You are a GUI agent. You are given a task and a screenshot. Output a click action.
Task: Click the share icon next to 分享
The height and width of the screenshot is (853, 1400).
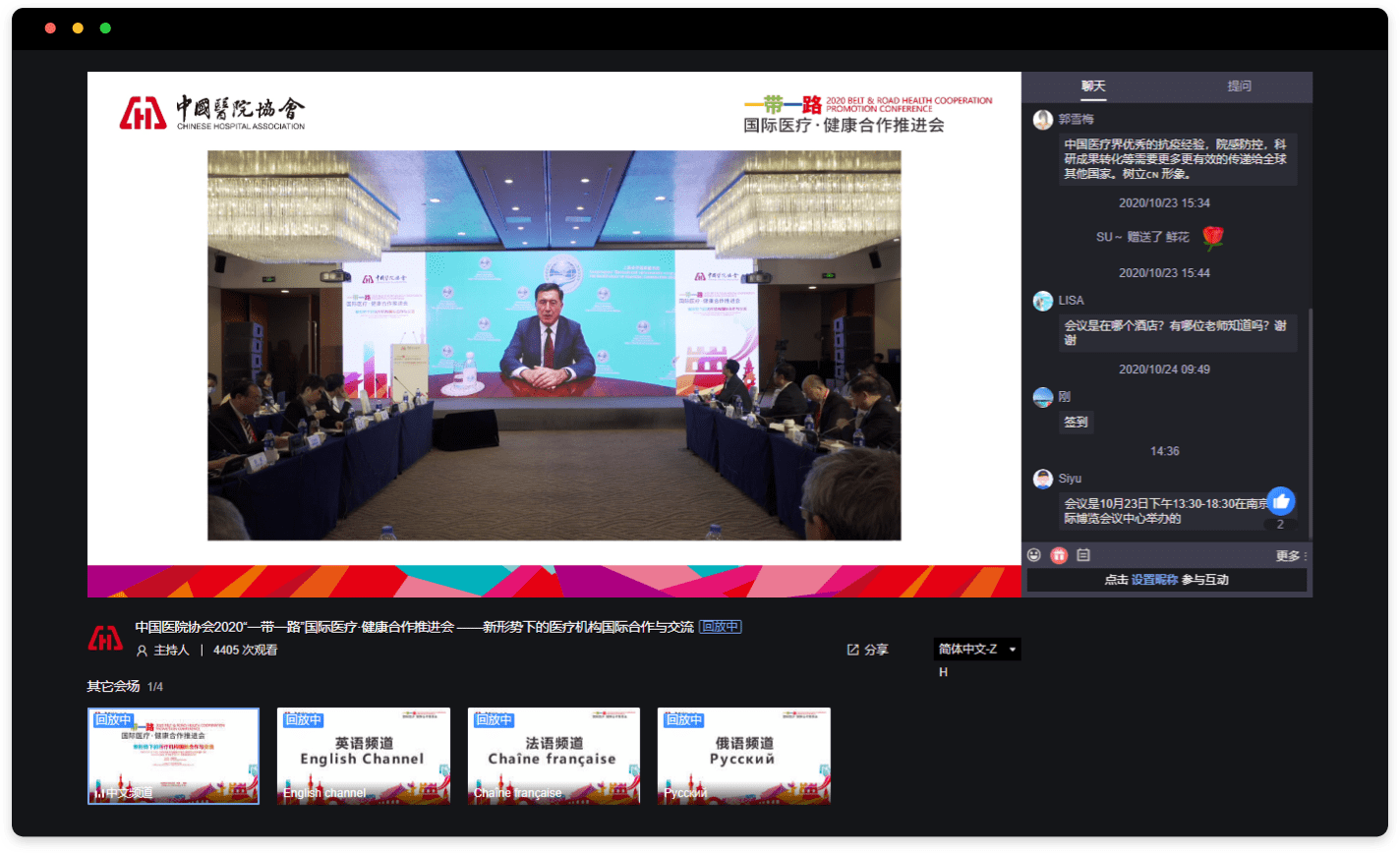pos(852,650)
